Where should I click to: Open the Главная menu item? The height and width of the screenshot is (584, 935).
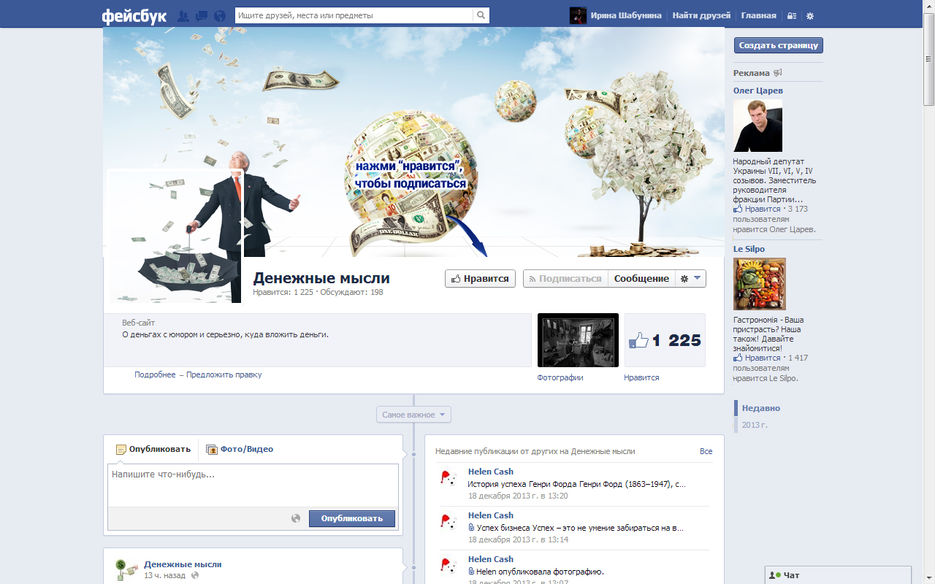point(758,16)
